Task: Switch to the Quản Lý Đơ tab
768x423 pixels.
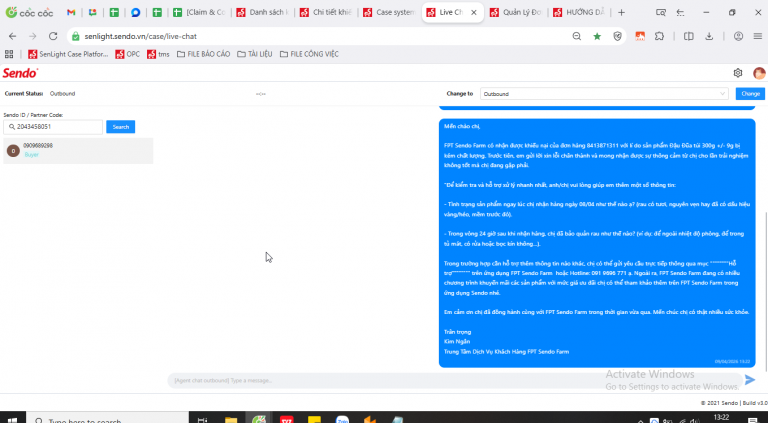Action: point(517,13)
